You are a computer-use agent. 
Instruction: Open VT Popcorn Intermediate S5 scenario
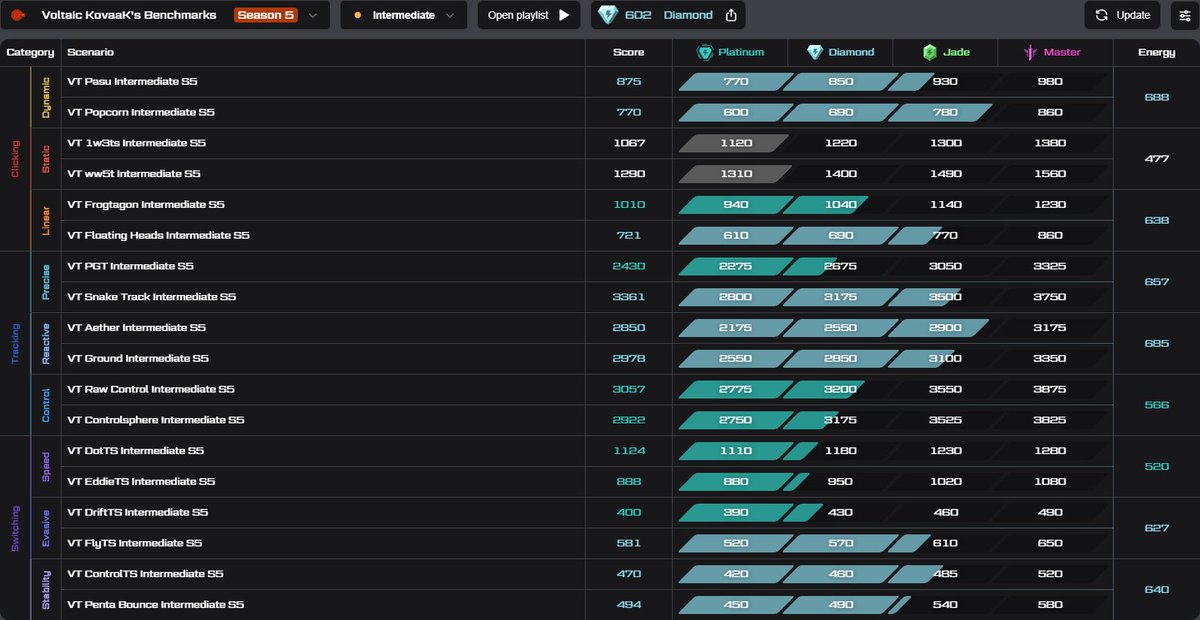coord(141,112)
